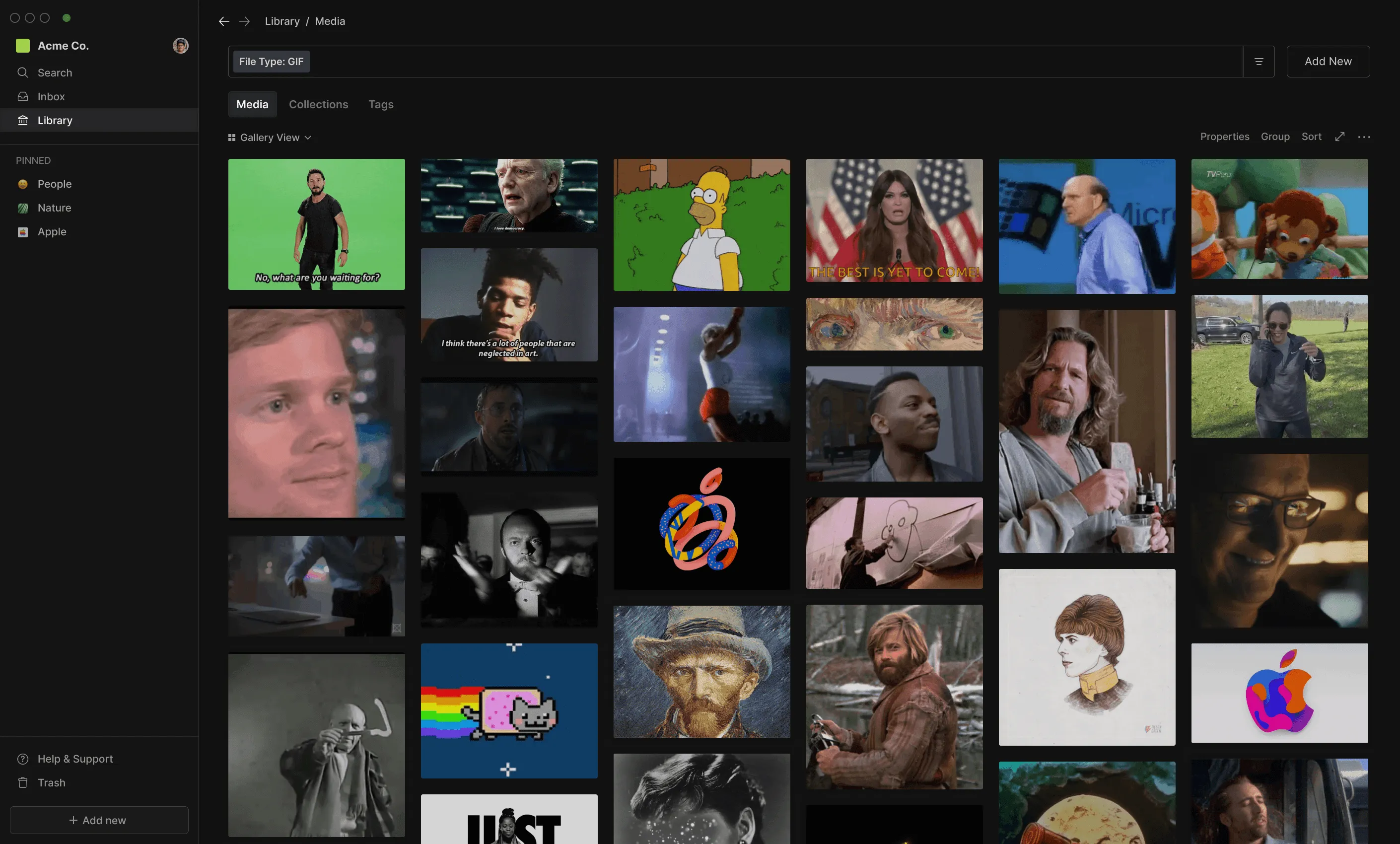Click Media in the breadcrumb

point(330,21)
